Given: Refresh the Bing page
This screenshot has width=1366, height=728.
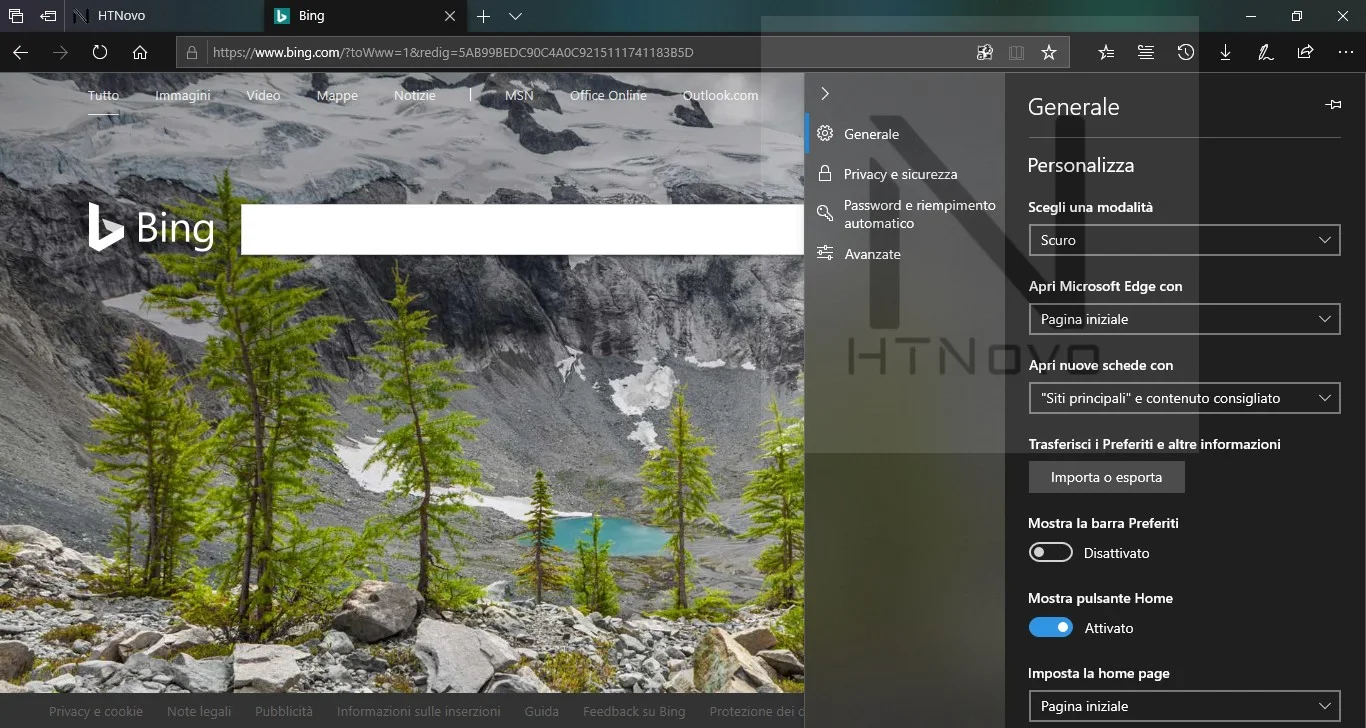Looking at the screenshot, I should [100, 53].
